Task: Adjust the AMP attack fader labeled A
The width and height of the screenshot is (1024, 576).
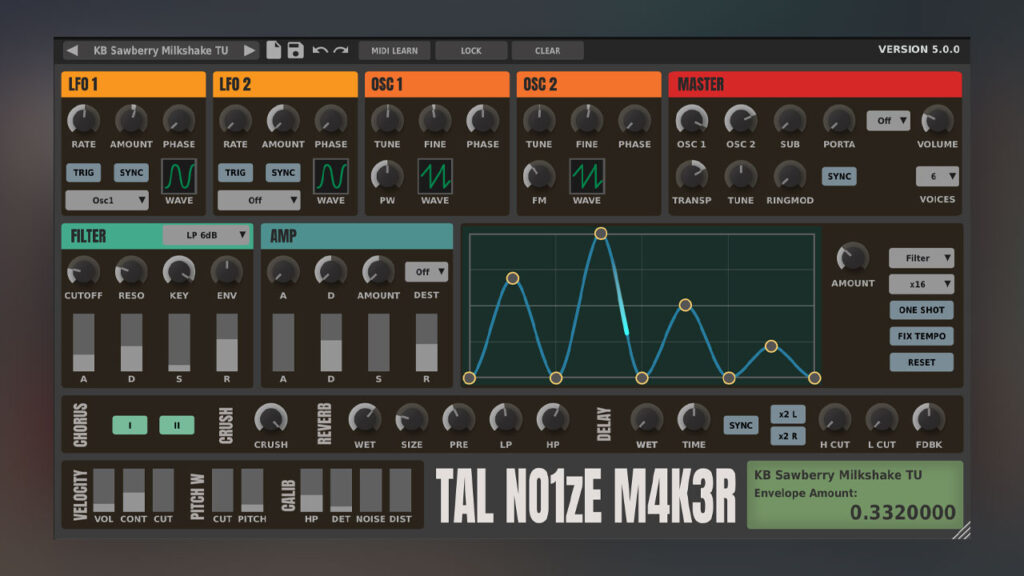Action: tap(283, 340)
